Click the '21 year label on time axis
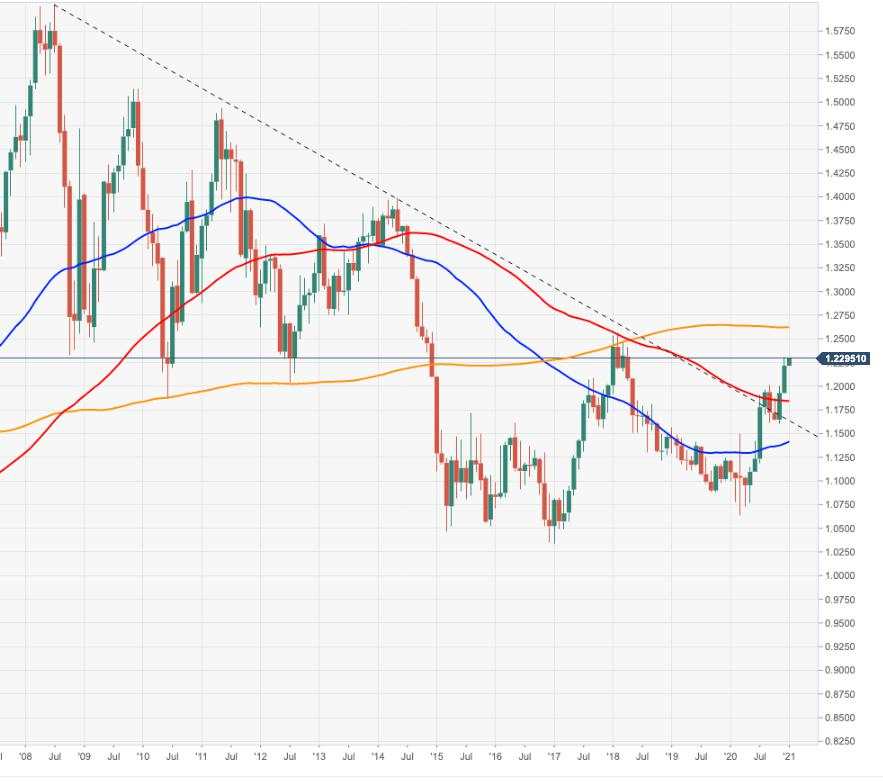 click(789, 756)
